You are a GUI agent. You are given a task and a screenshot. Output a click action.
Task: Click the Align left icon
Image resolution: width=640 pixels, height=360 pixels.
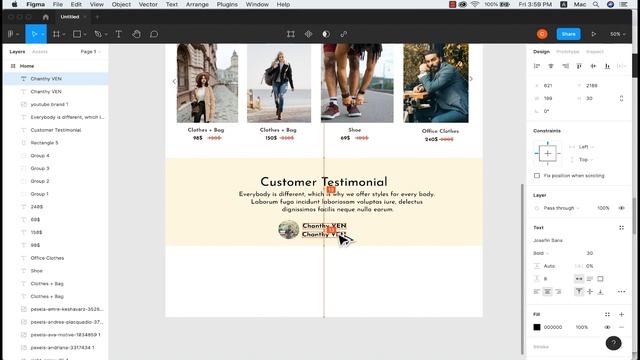point(537,66)
